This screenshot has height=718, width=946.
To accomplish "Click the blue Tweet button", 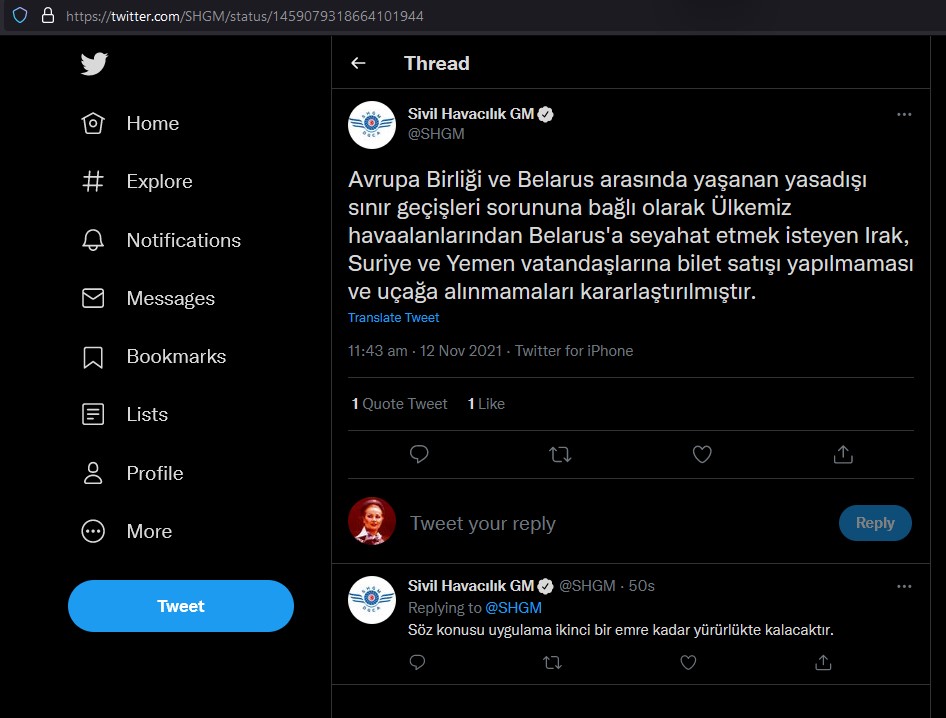I will (x=181, y=606).
